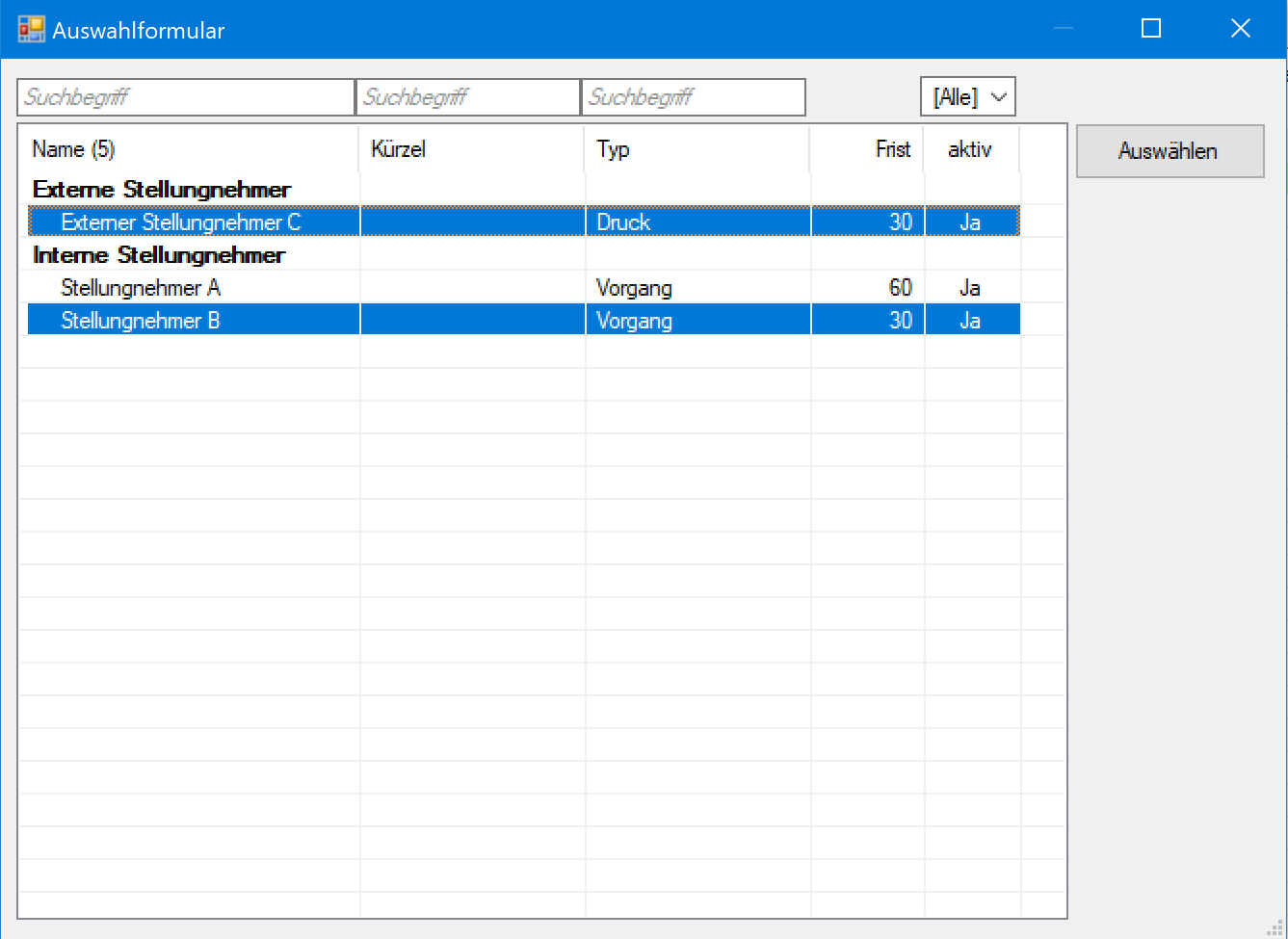Select the Externer Stellungnehmer C row

tap(181, 222)
